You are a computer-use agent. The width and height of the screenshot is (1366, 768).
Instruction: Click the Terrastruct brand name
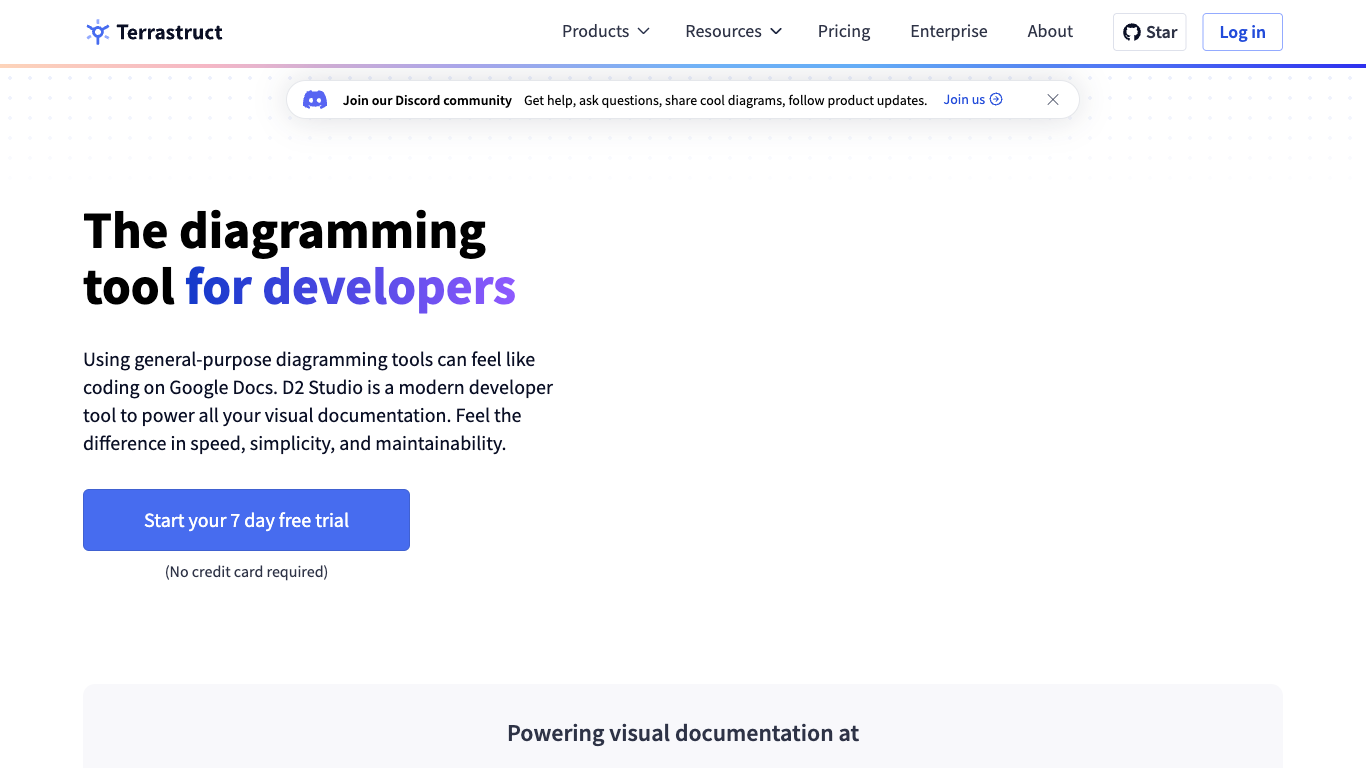170,32
